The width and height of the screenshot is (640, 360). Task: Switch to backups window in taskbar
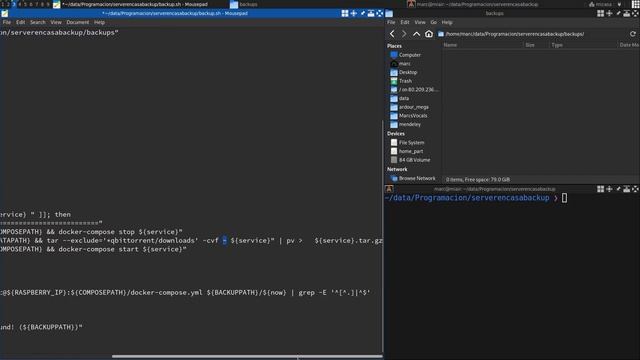pos(244,4)
